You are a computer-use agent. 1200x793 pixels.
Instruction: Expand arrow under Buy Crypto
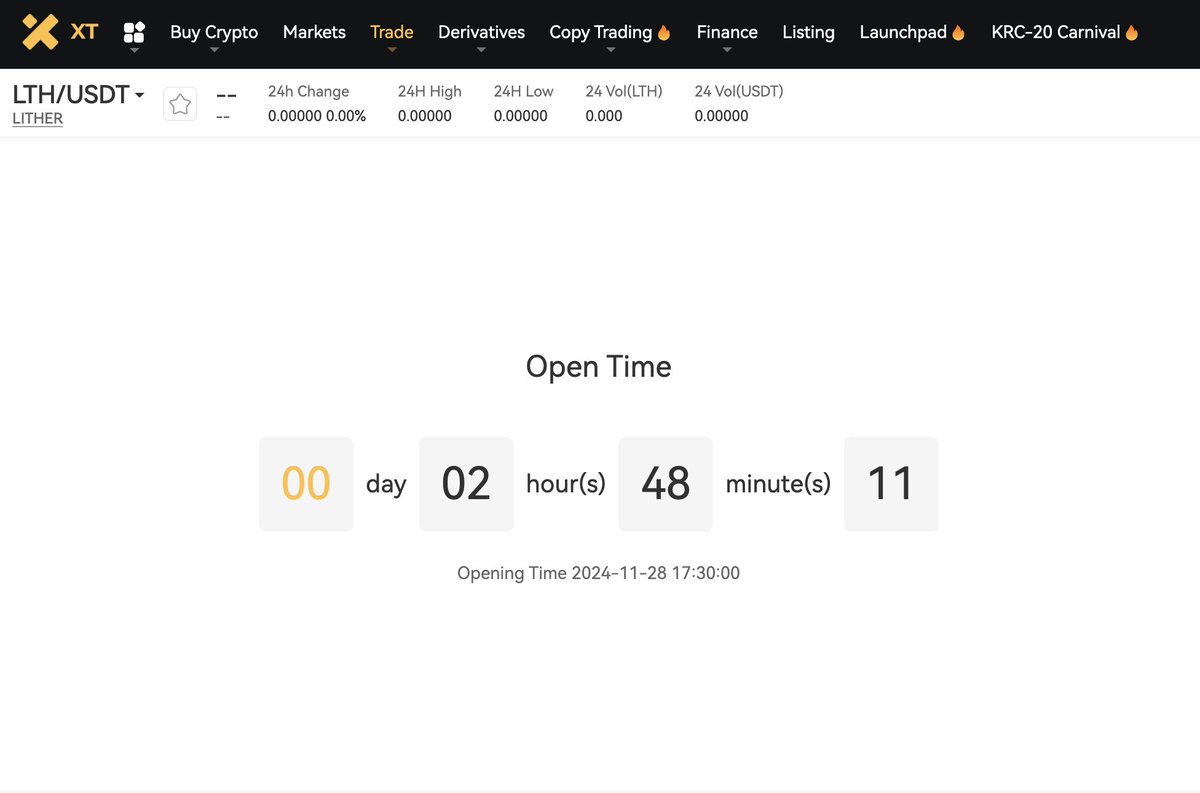(x=214, y=49)
